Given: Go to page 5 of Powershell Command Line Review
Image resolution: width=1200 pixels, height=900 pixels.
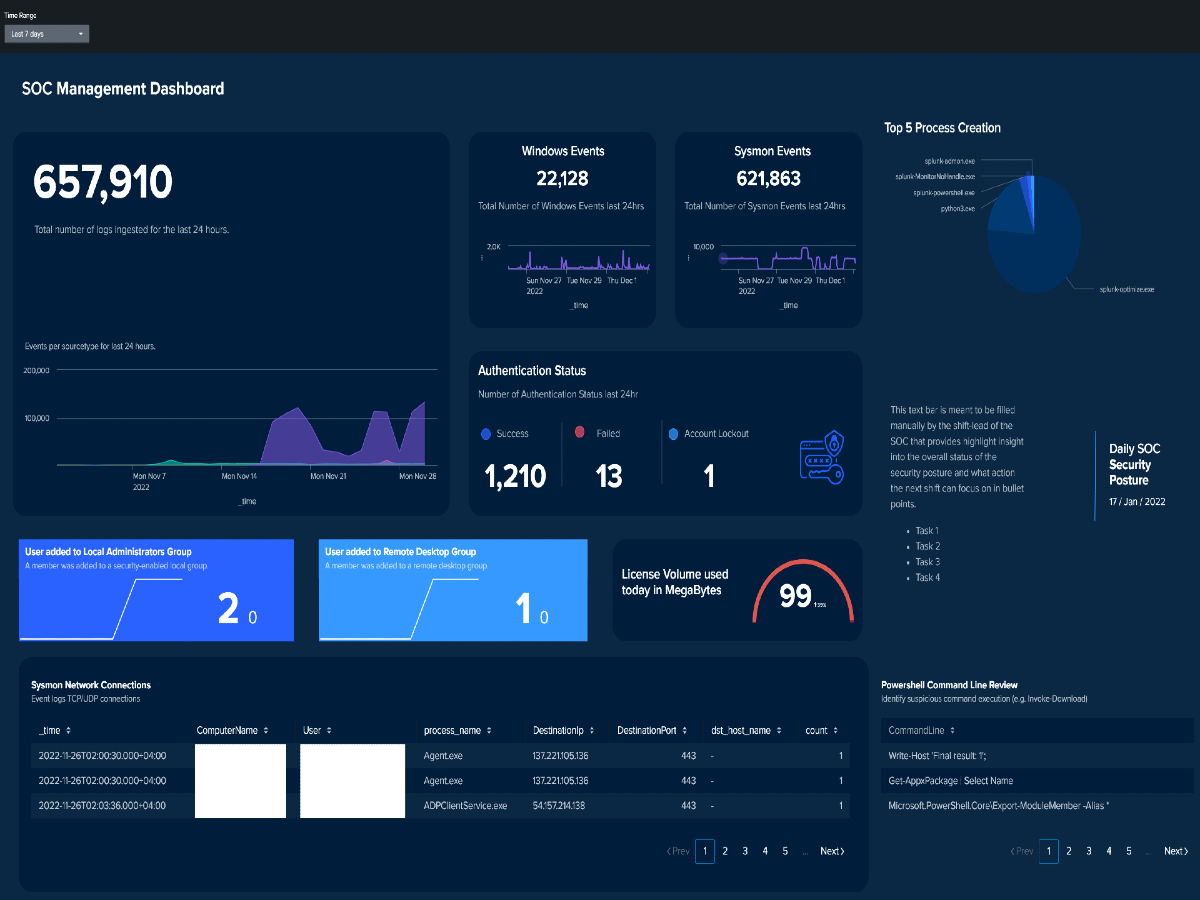Looking at the screenshot, I should [1129, 851].
